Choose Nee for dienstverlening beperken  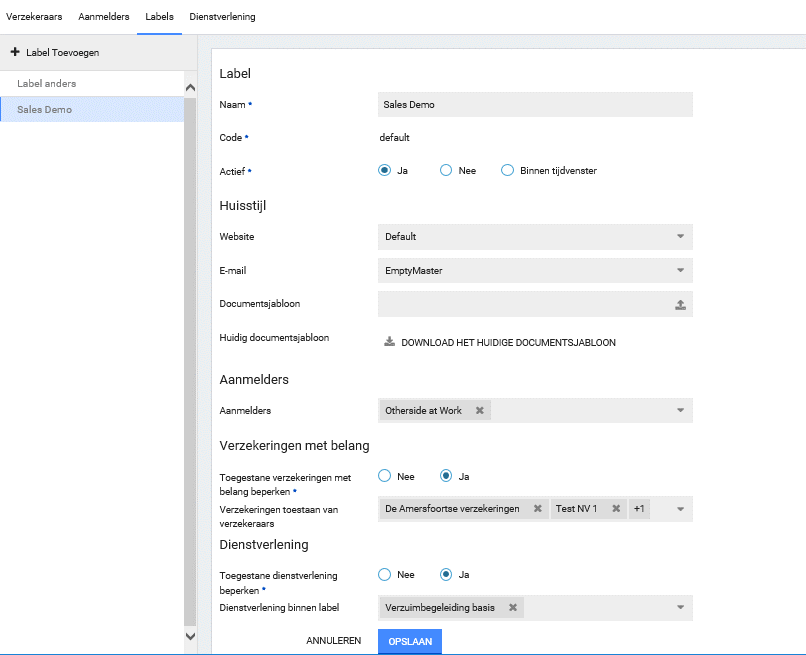point(384,574)
